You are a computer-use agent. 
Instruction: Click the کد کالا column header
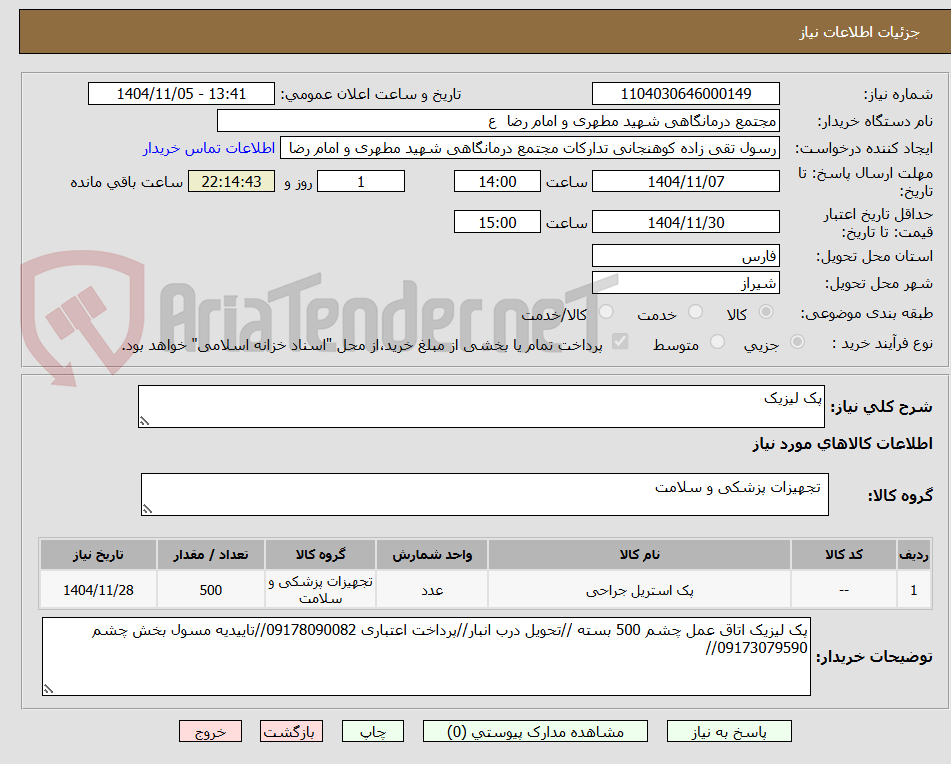click(x=844, y=555)
